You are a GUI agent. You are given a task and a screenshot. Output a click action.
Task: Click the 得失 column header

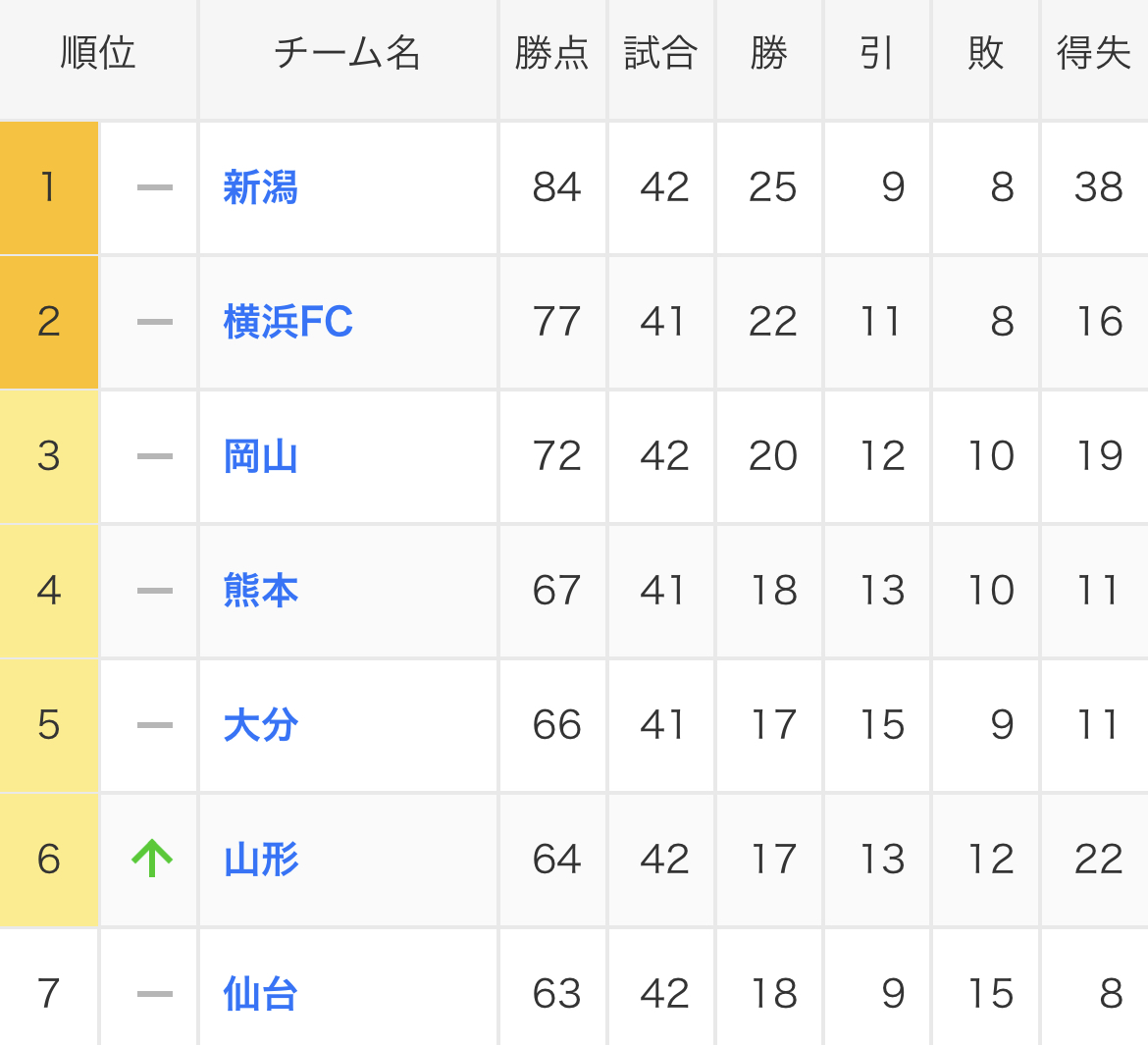click(x=1094, y=54)
